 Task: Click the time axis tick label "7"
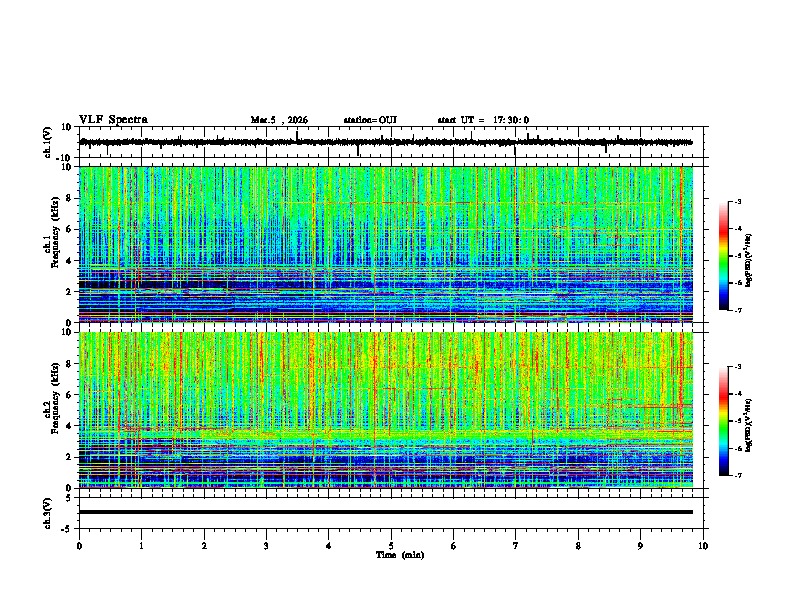pyautogui.click(x=516, y=546)
